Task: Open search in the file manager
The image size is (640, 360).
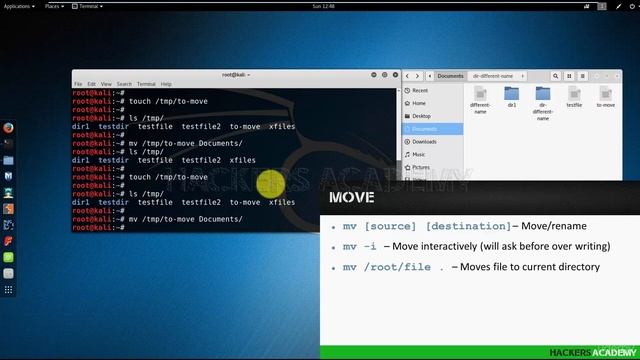Action: point(556,76)
